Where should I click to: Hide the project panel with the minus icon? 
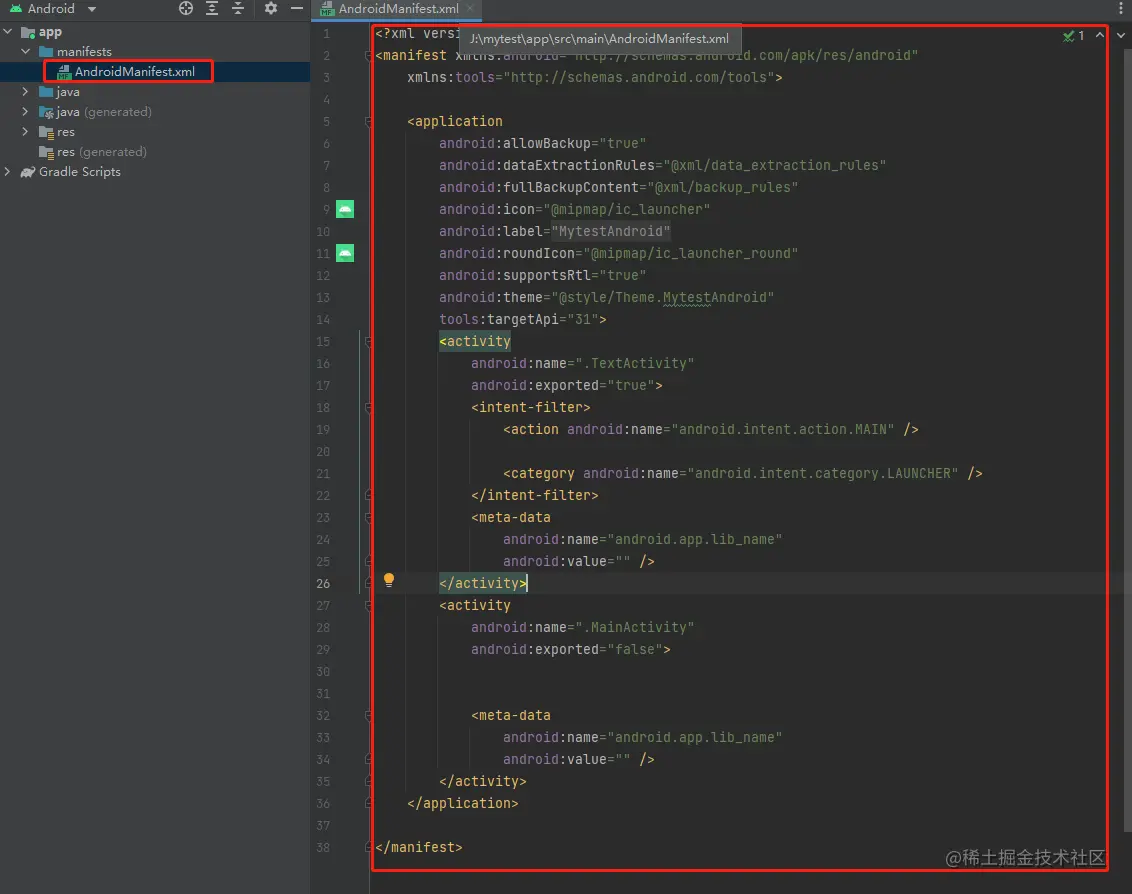point(296,9)
